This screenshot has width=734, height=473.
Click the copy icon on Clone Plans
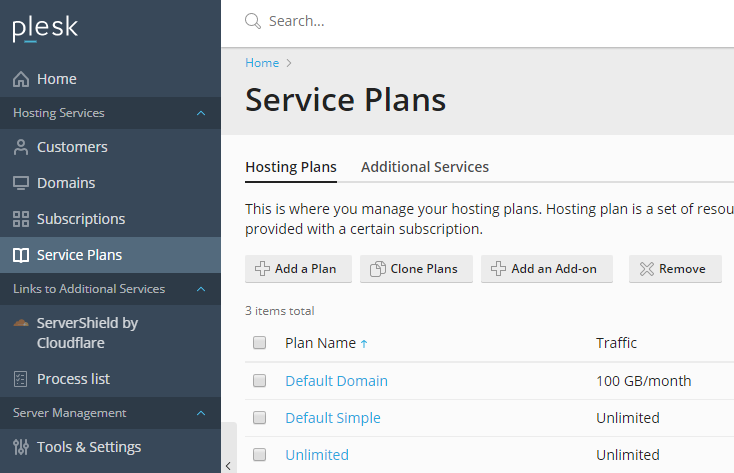pos(377,269)
